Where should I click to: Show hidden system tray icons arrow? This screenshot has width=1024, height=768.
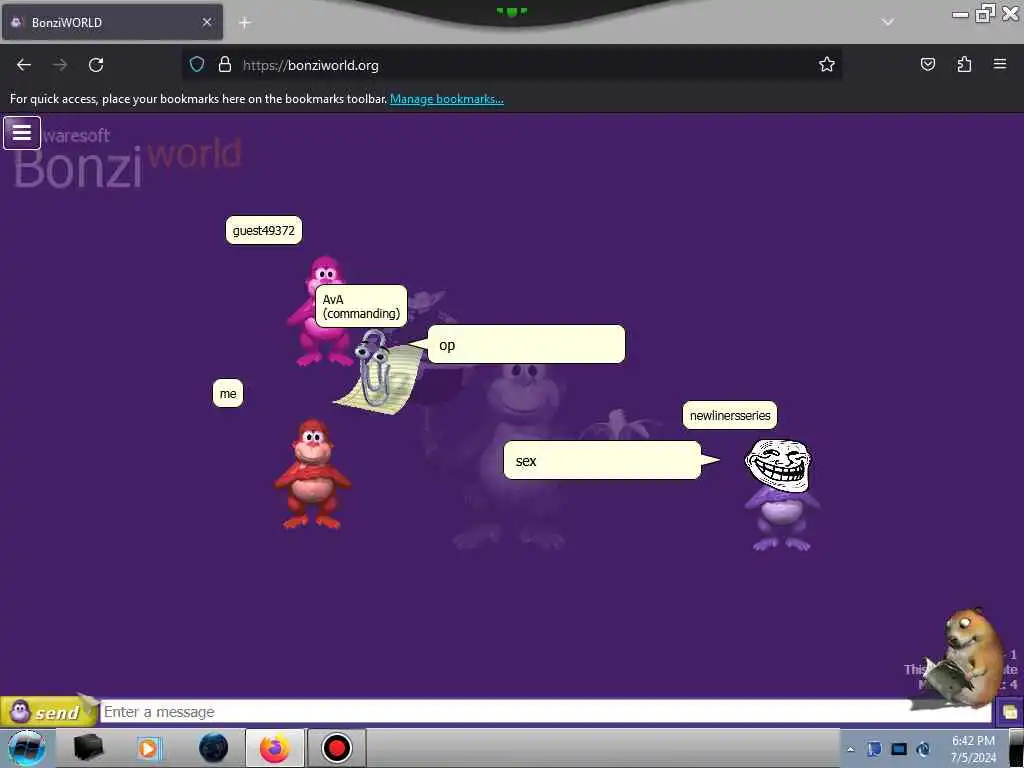click(x=850, y=750)
